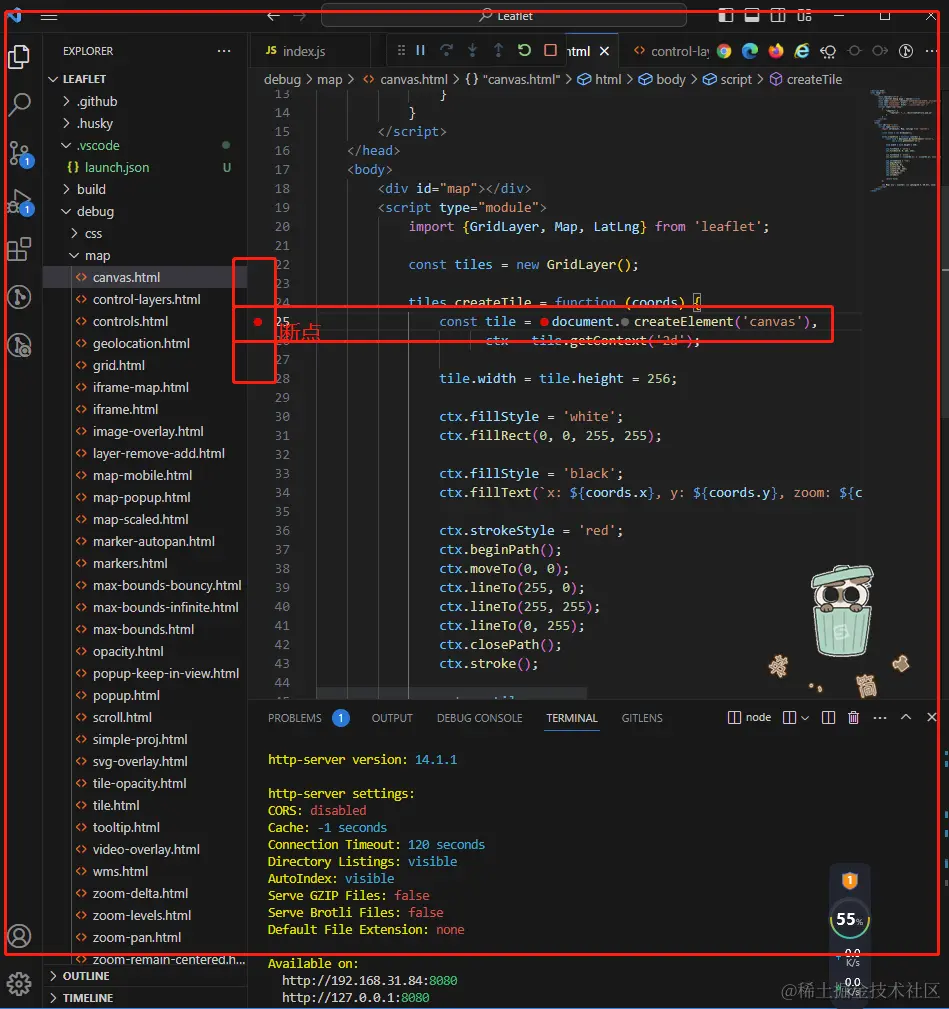The height and width of the screenshot is (1009, 949).
Task: Open markers.html in the file tree
Action: point(145,563)
